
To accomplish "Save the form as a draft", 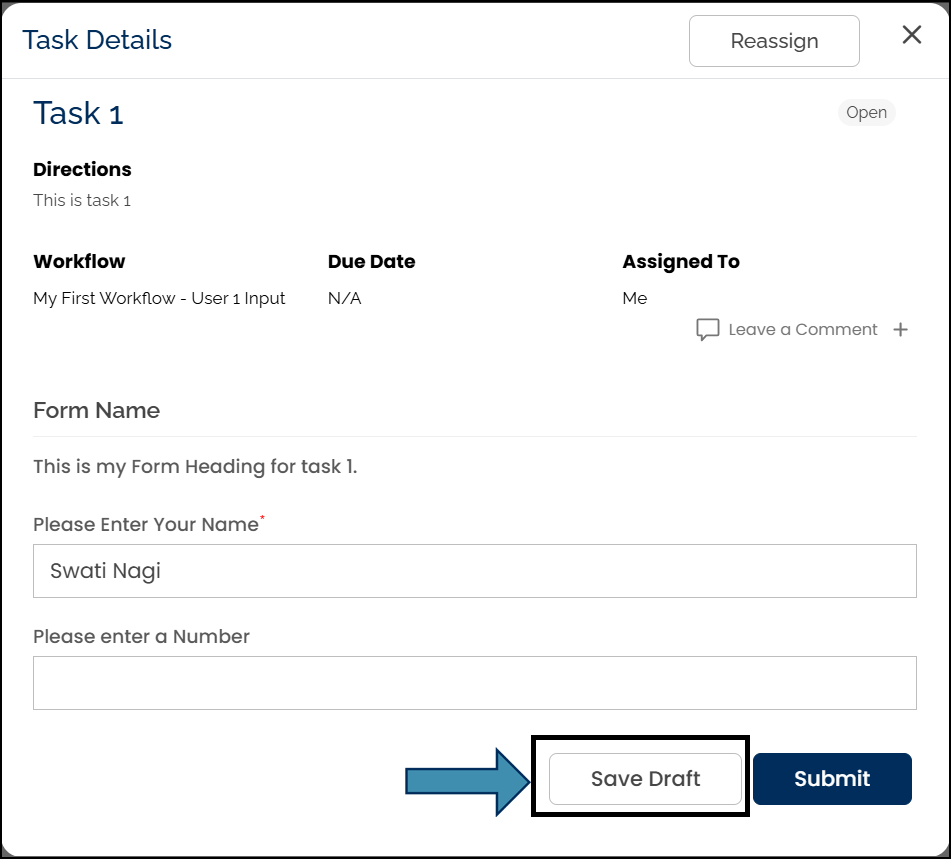I will pos(645,779).
